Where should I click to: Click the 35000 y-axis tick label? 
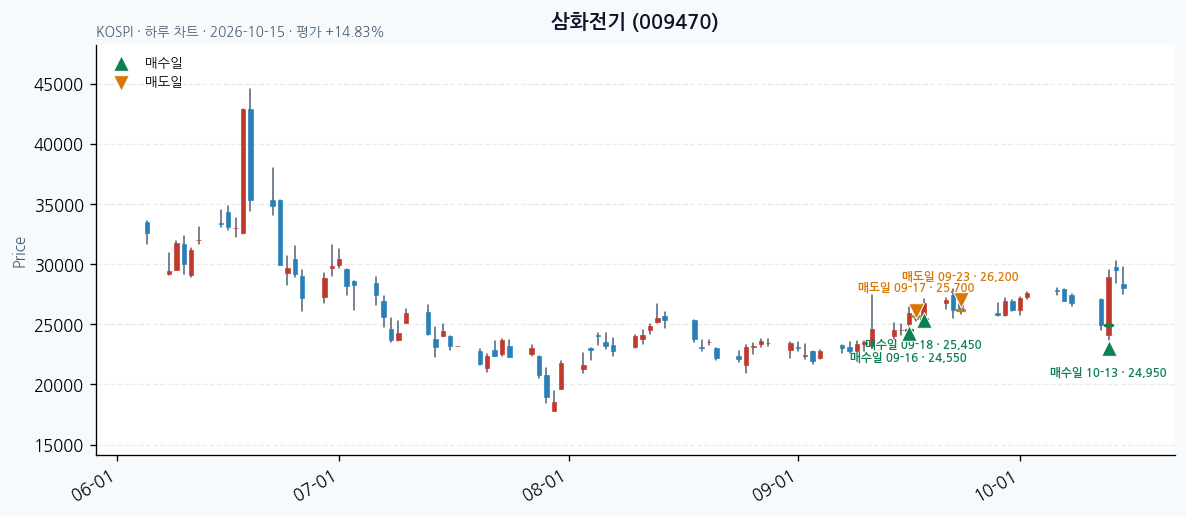pyautogui.click(x=58, y=205)
